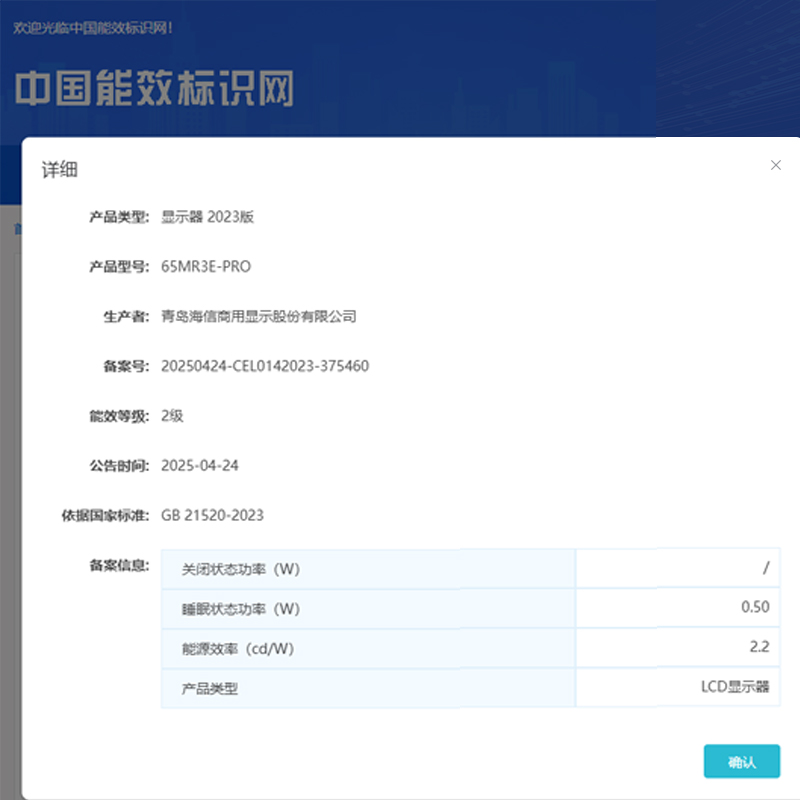Click the 产品类型 table row label
800x800 pixels.
click(x=210, y=689)
